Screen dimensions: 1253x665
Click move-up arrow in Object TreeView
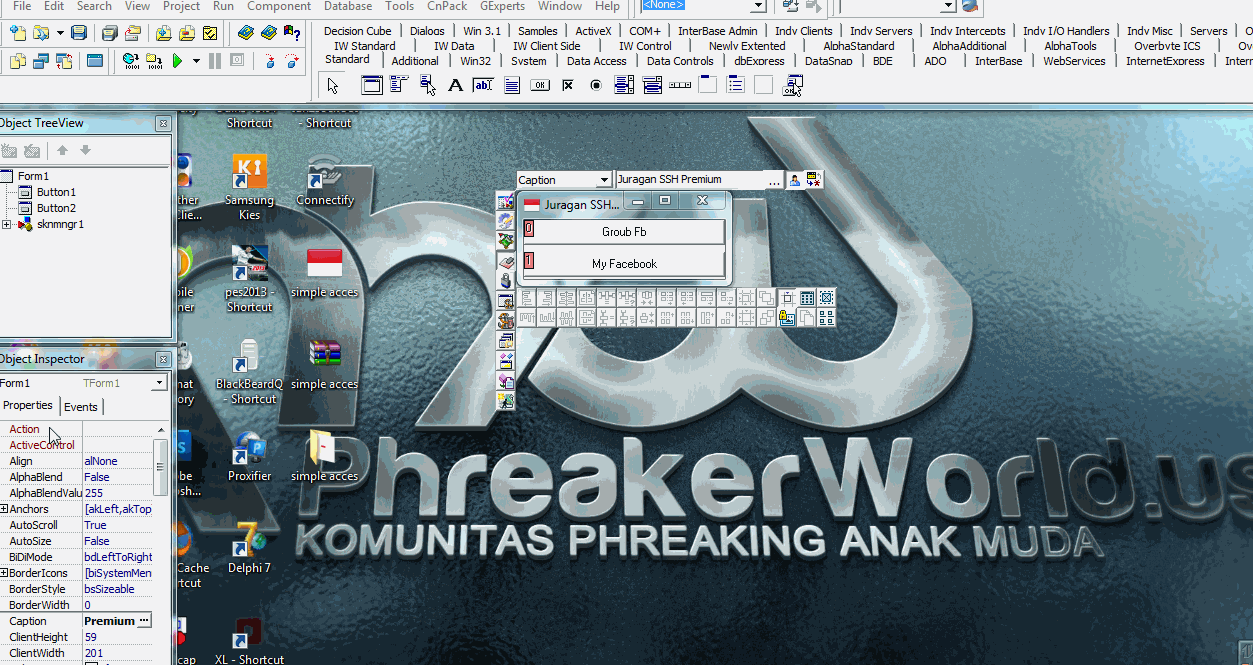click(x=62, y=151)
